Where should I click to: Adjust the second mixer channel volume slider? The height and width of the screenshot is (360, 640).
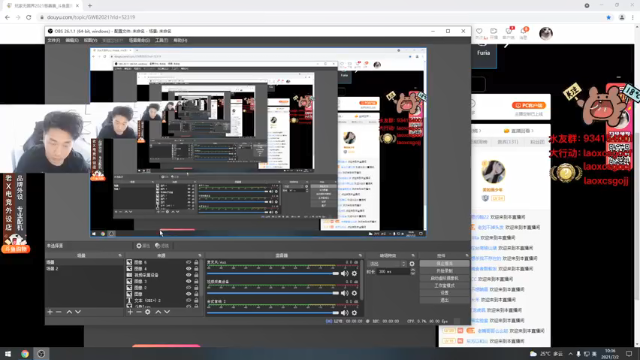coord(273,293)
